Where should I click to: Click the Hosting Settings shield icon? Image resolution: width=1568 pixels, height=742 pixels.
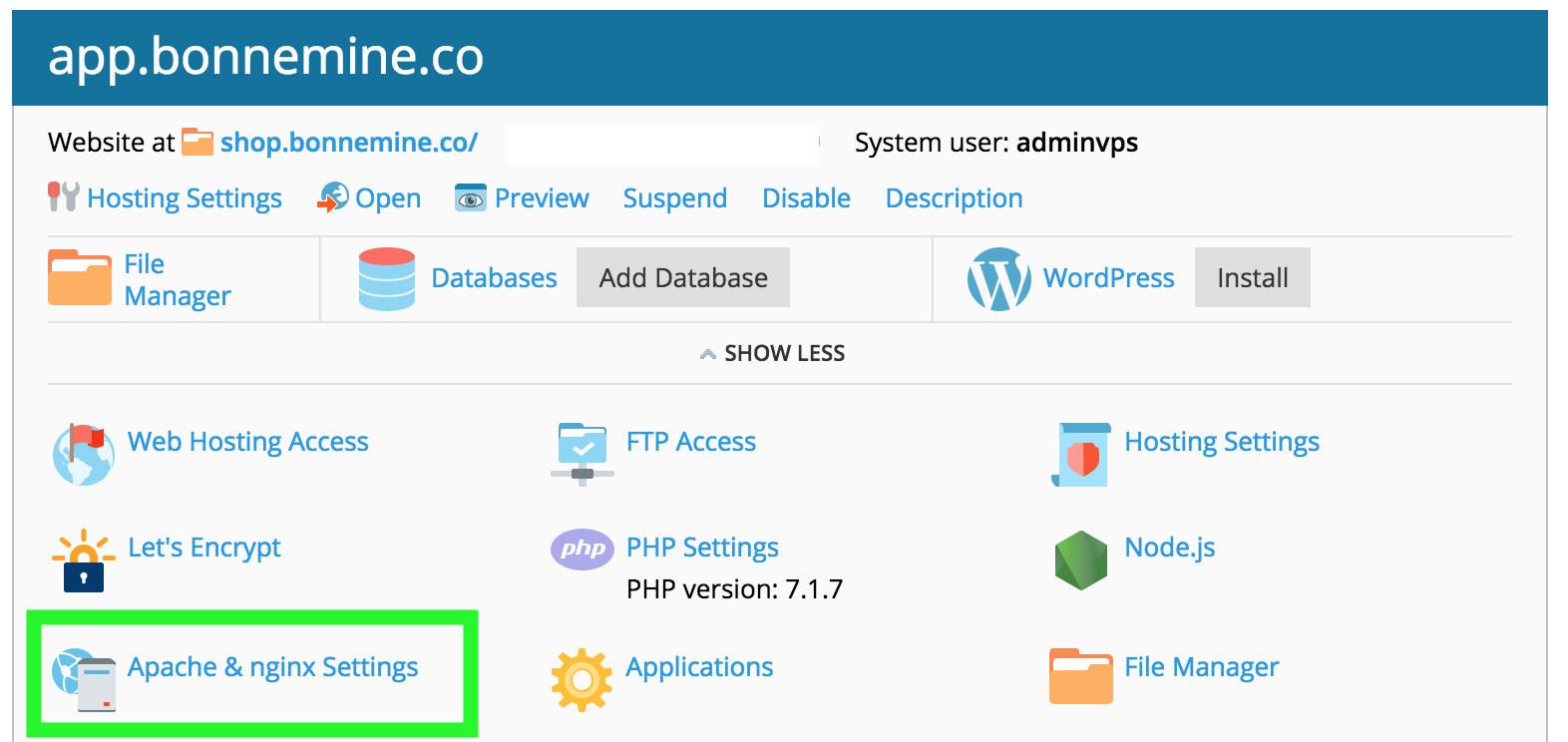pos(1081,455)
